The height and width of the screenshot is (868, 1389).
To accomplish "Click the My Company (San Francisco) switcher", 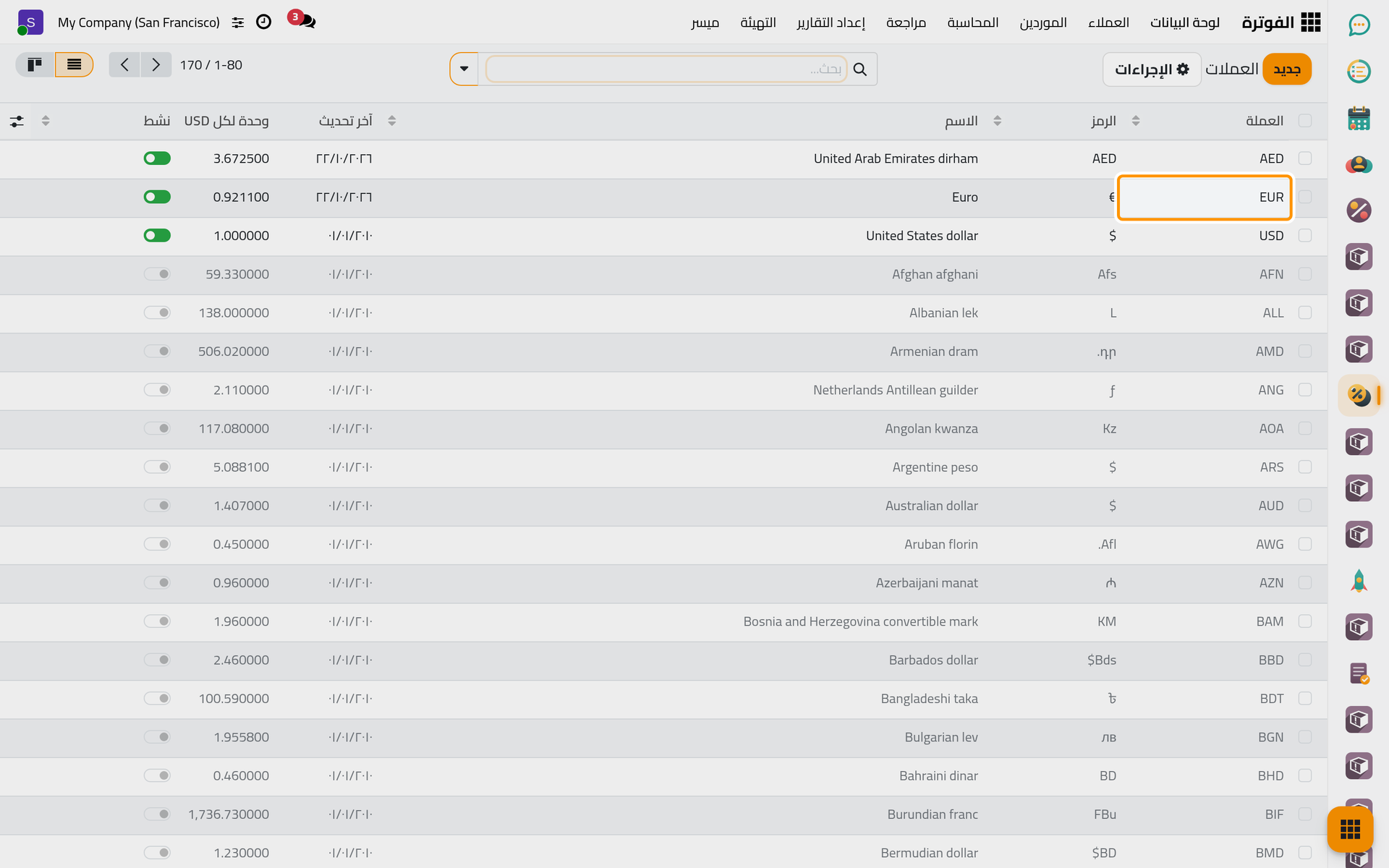I will (139, 22).
